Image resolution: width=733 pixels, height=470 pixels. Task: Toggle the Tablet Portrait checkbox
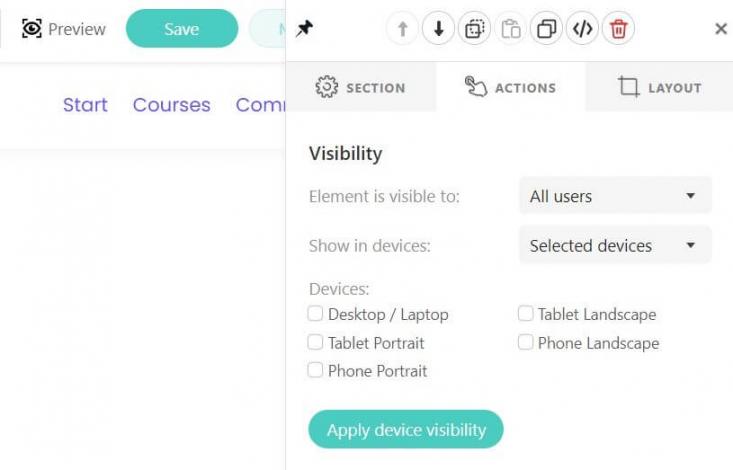(316, 342)
